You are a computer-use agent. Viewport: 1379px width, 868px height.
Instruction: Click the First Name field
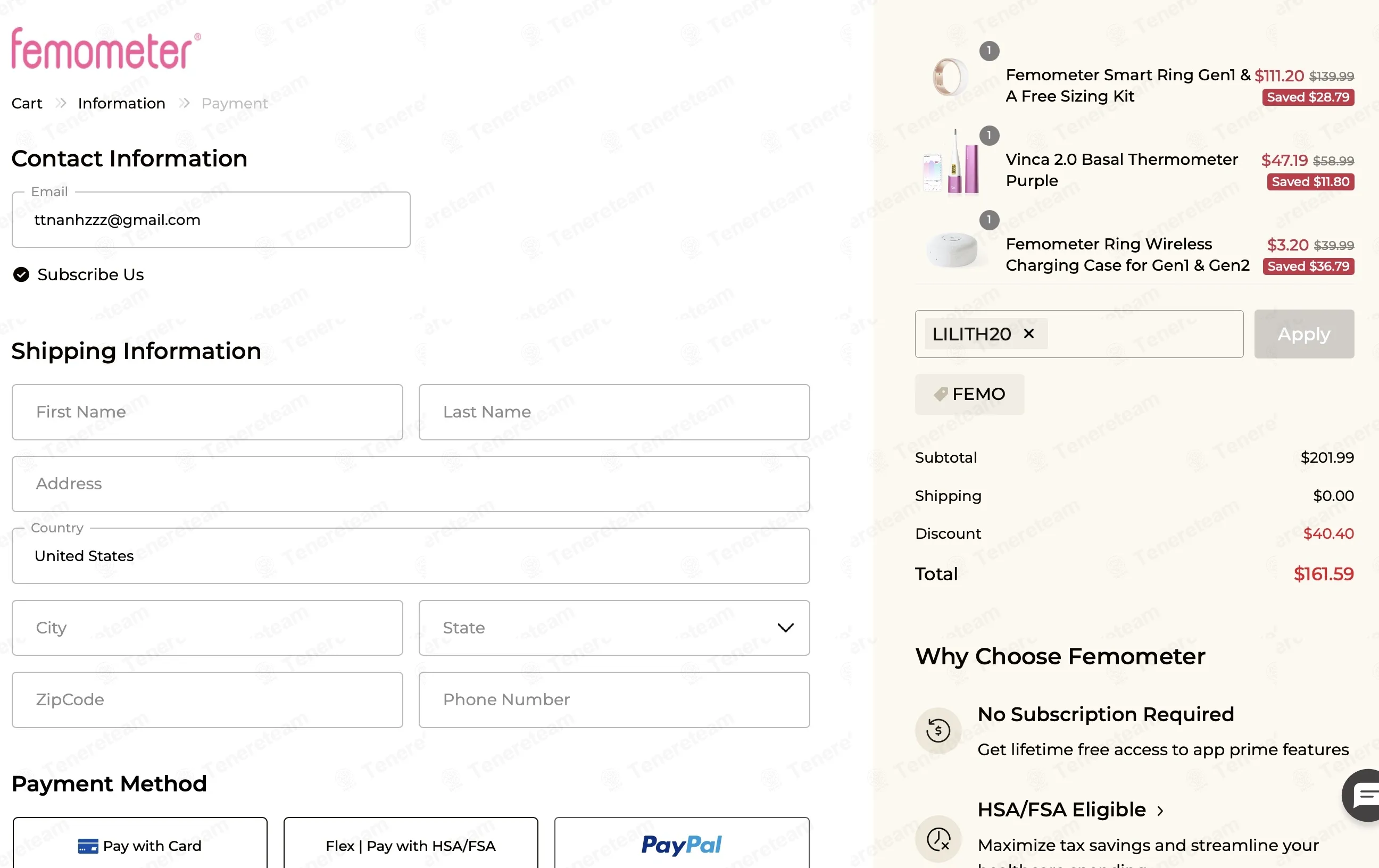point(207,412)
